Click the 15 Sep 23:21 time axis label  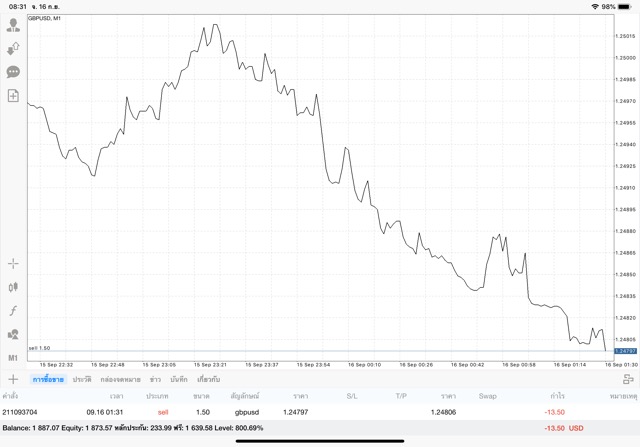tap(210, 365)
